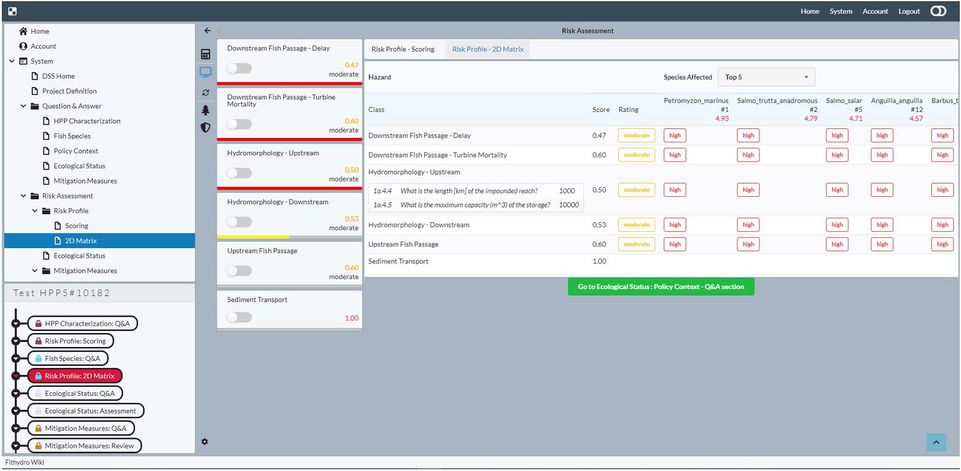Viewport: 961px width, 471px height.
Task: Collapse the Mitigation Measures folder in tree
Action: coord(35,271)
